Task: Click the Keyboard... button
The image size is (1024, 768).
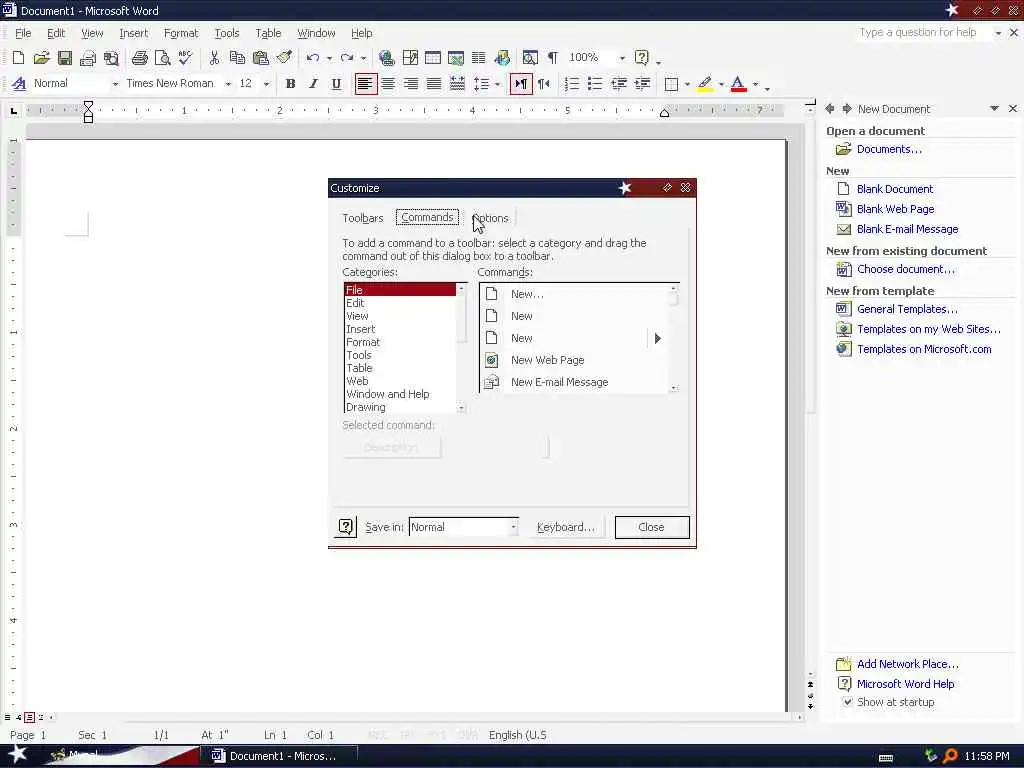Action: (x=566, y=527)
